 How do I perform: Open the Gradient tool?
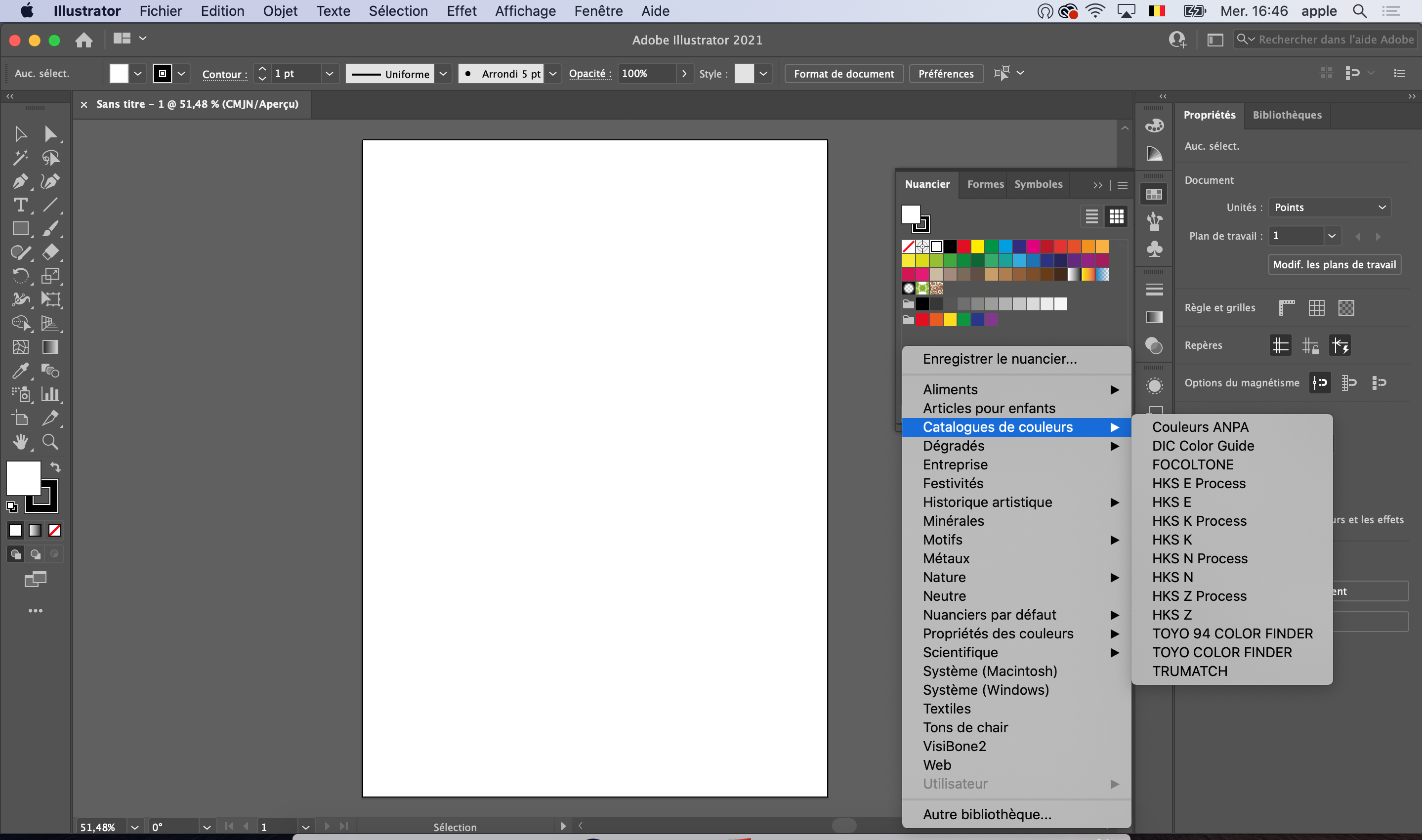51,347
